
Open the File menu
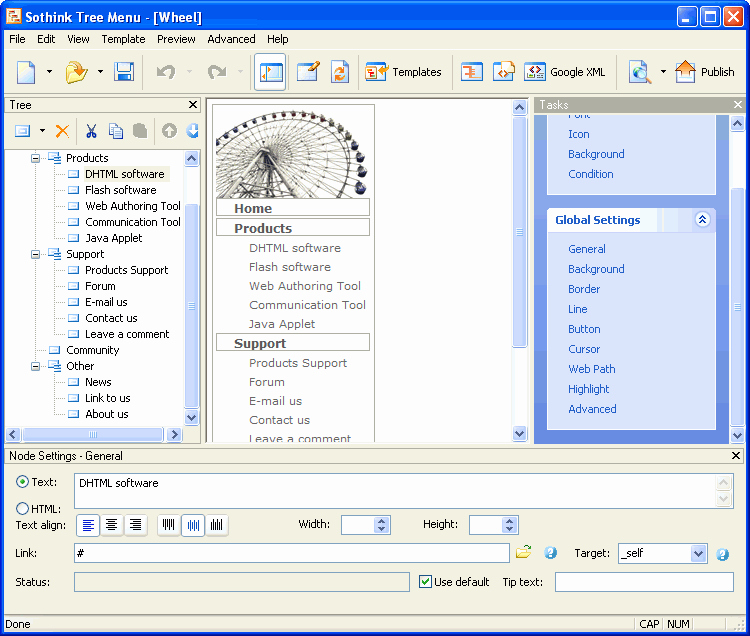coord(17,39)
